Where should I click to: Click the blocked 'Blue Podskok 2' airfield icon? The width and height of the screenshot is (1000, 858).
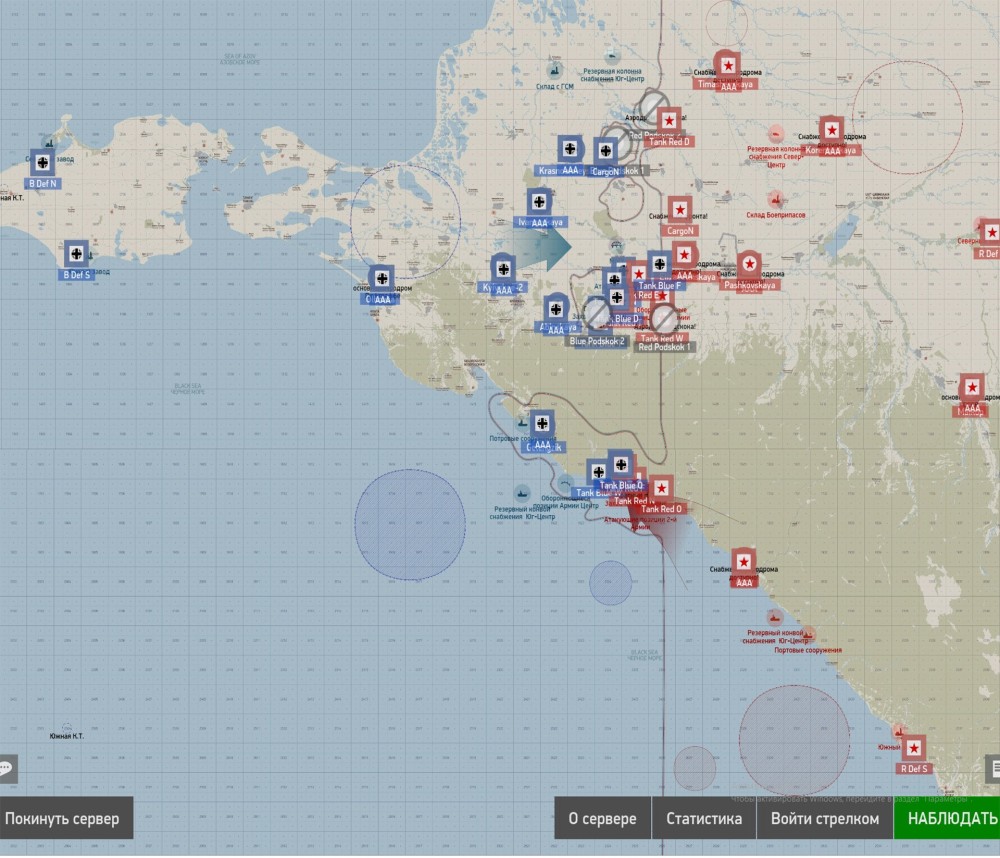pos(597,314)
